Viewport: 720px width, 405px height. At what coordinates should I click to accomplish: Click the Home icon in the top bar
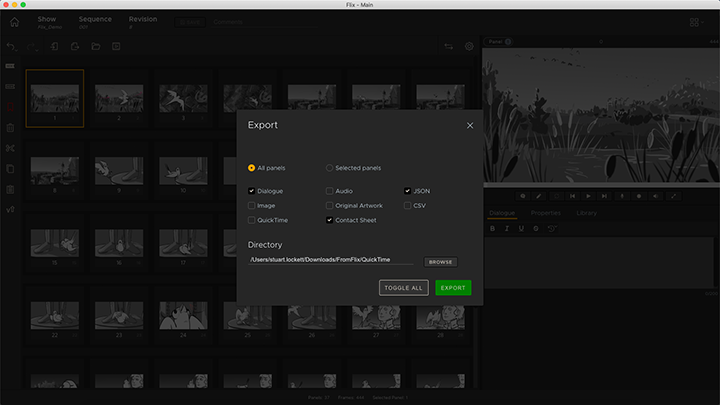pos(14,22)
